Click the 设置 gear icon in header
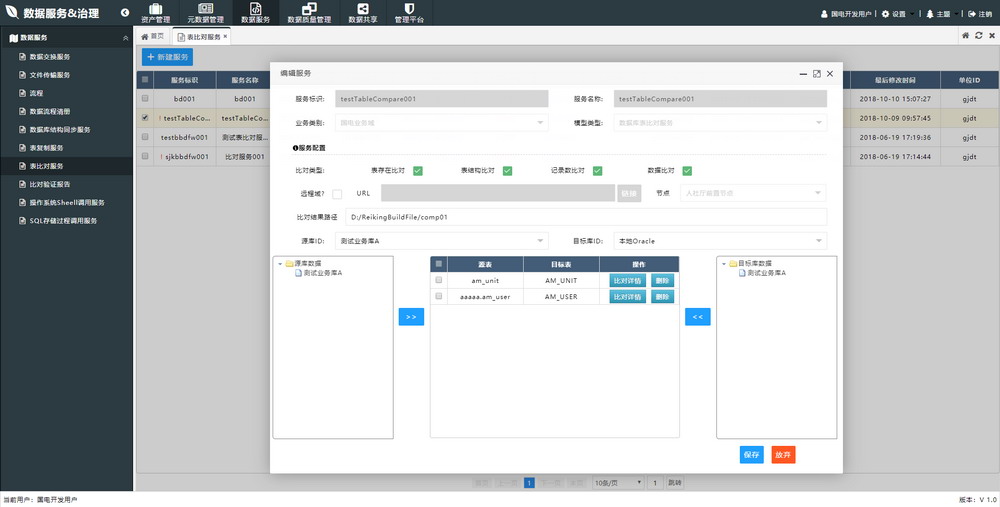1000x507 pixels. coord(886,14)
